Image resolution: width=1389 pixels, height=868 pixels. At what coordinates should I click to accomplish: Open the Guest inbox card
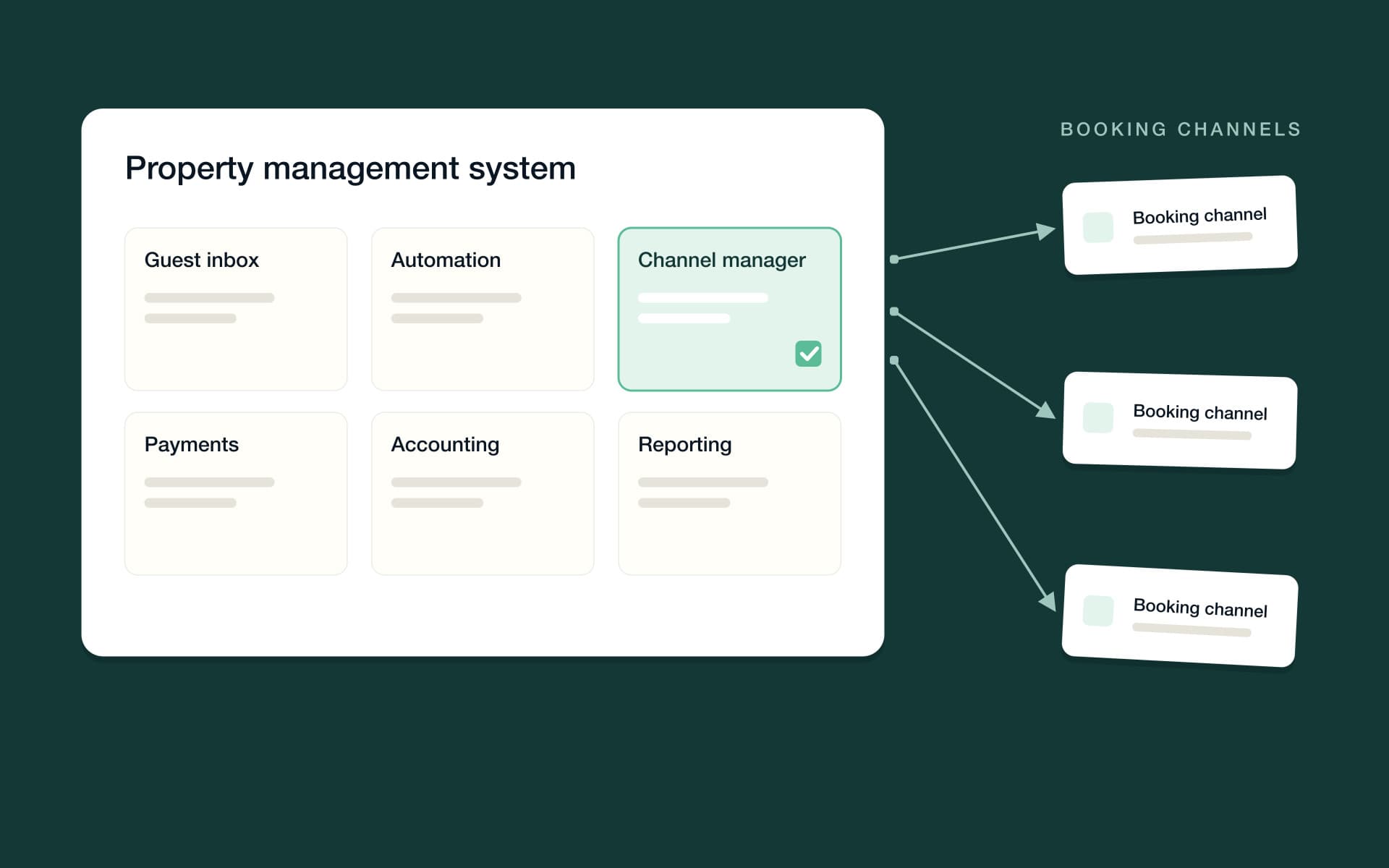click(236, 310)
